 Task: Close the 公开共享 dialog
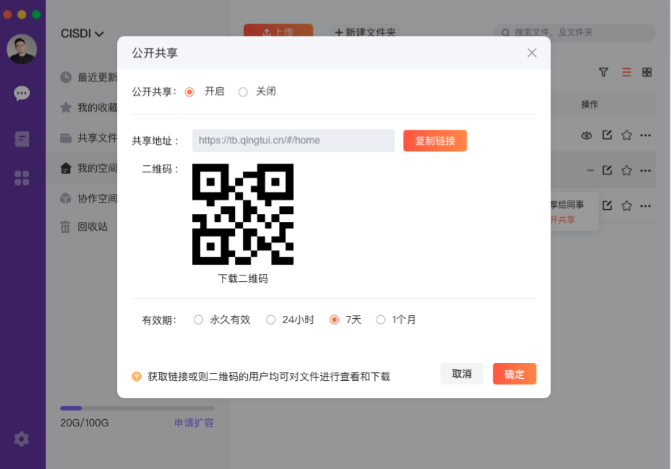532,53
